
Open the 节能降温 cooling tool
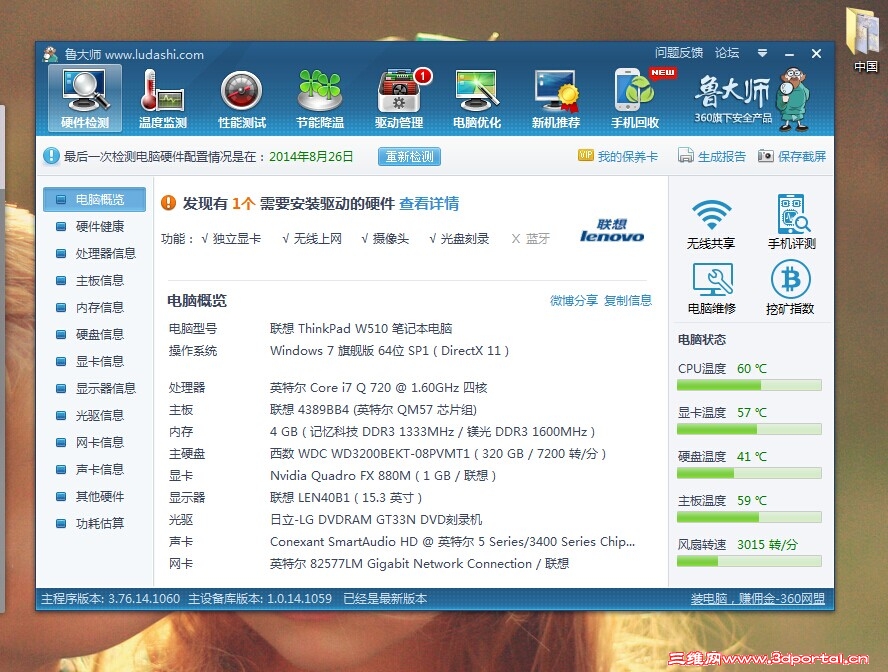pos(320,97)
